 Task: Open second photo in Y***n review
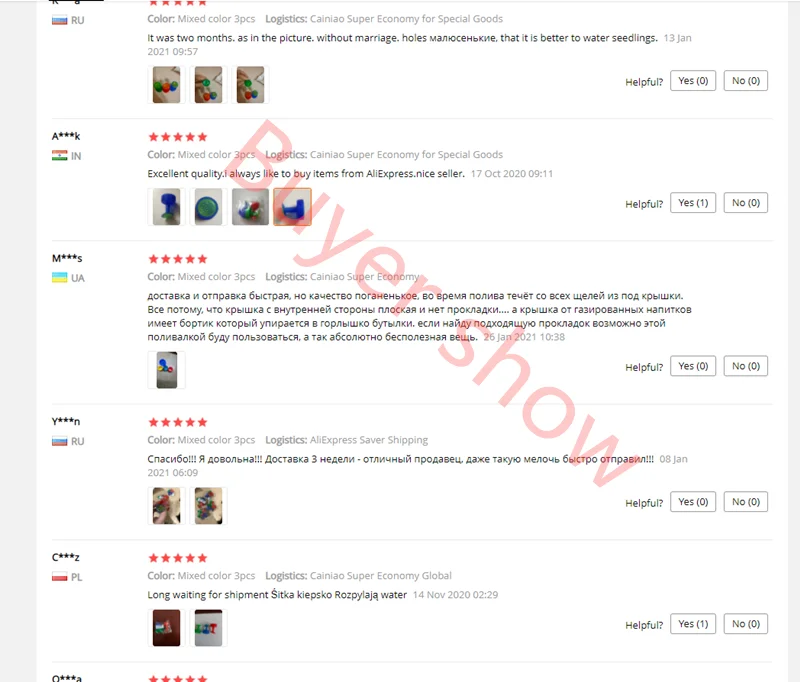click(x=208, y=506)
